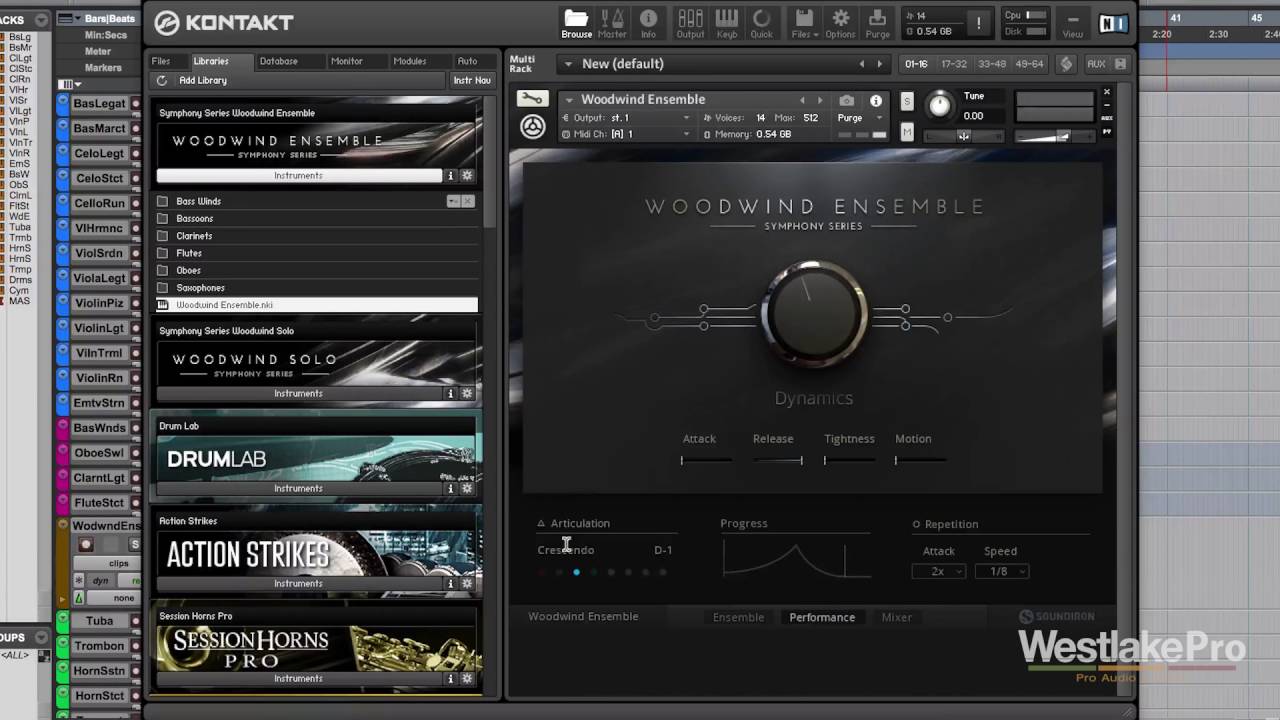Show the on-screen Keyb keyboard
1280x720 pixels.
[727, 24]
